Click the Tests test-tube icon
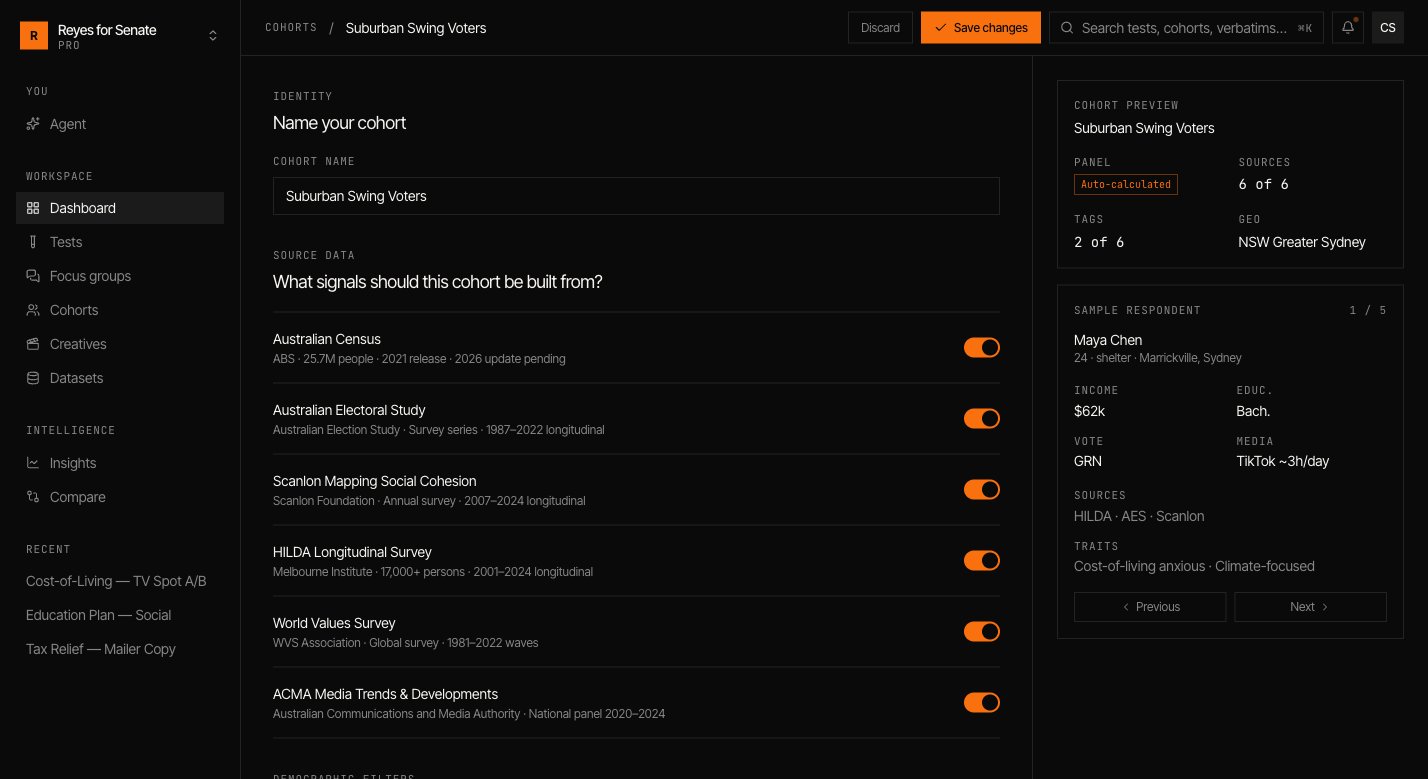Viewport: 1428px width, 779px height. (x=33, y=242)
